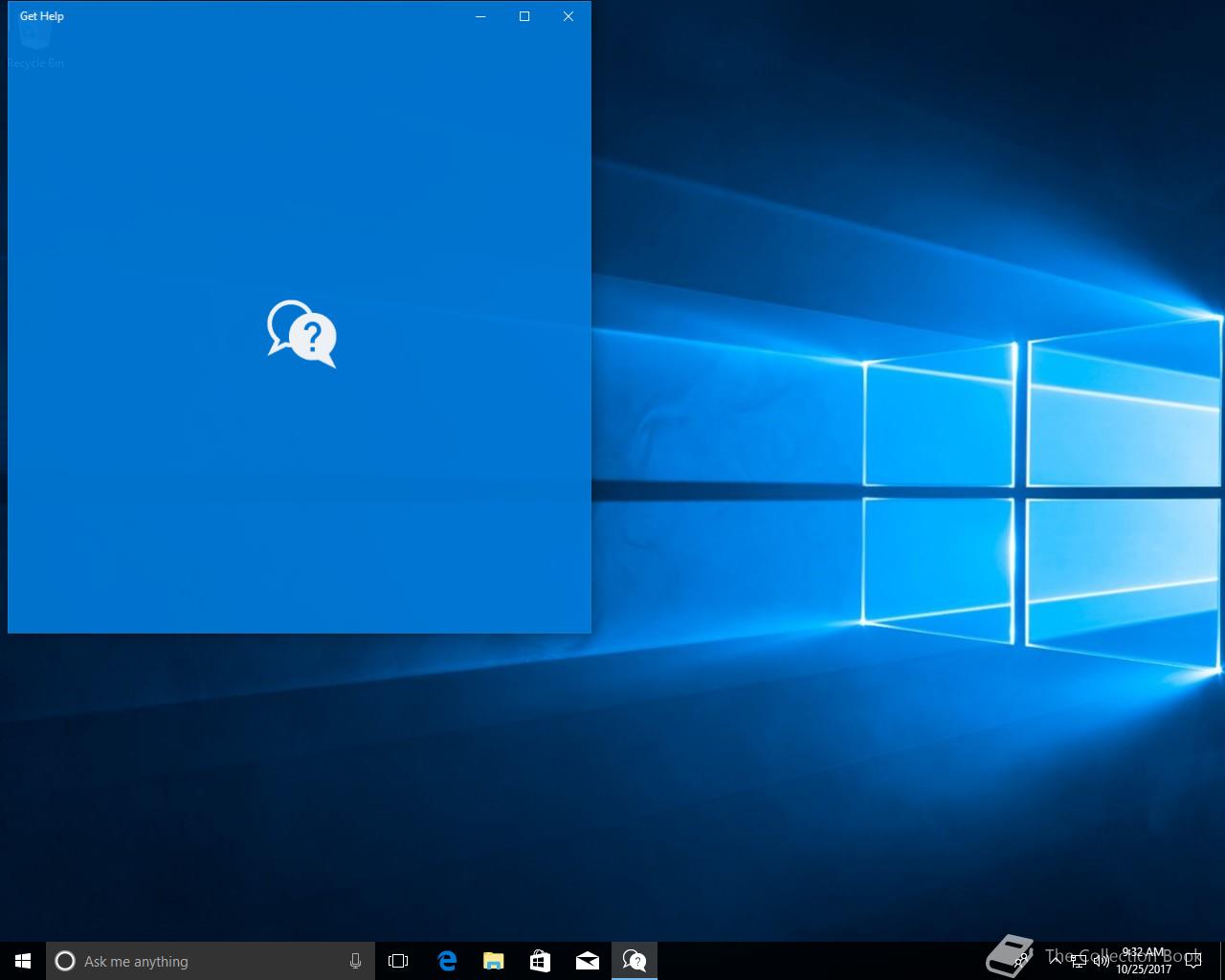Open the Mail app from the taskbar
Screen dimensions: 1225x980
pos(587,961)
